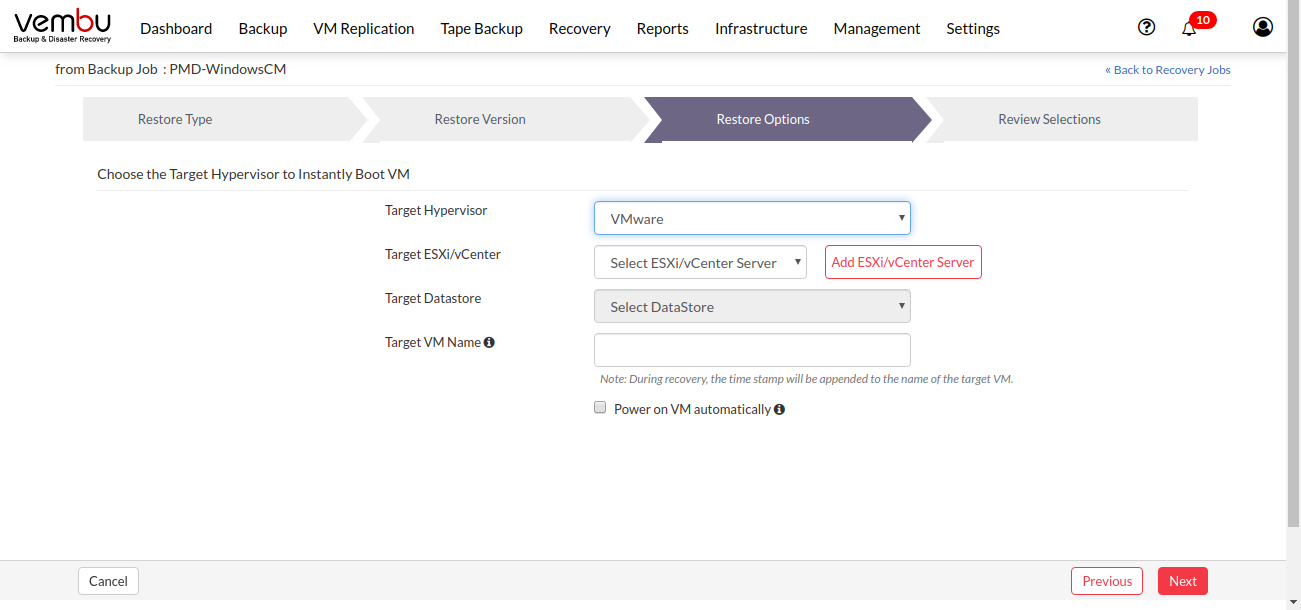Open the help question mark icon
This screenshot has height=610, width=1301.
pos(1147,27)
